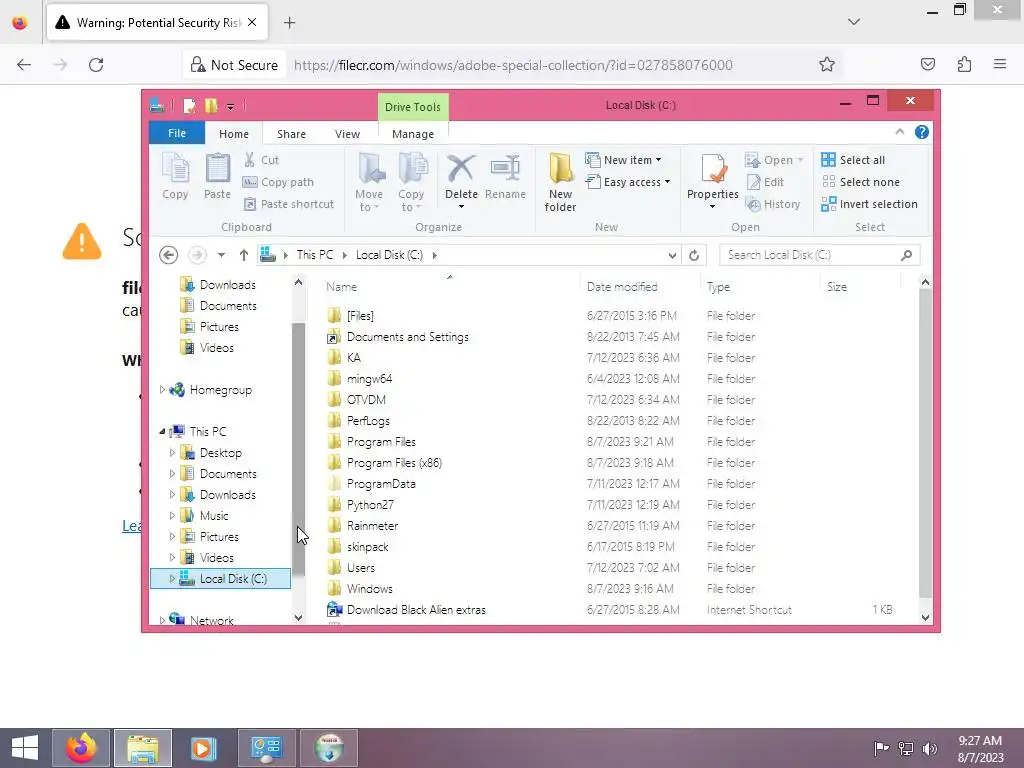The width and height of the screenshot is (1024, 768).
Task: Select the Python27 folder
Action: pyautogui.click(x=370, y=505)
